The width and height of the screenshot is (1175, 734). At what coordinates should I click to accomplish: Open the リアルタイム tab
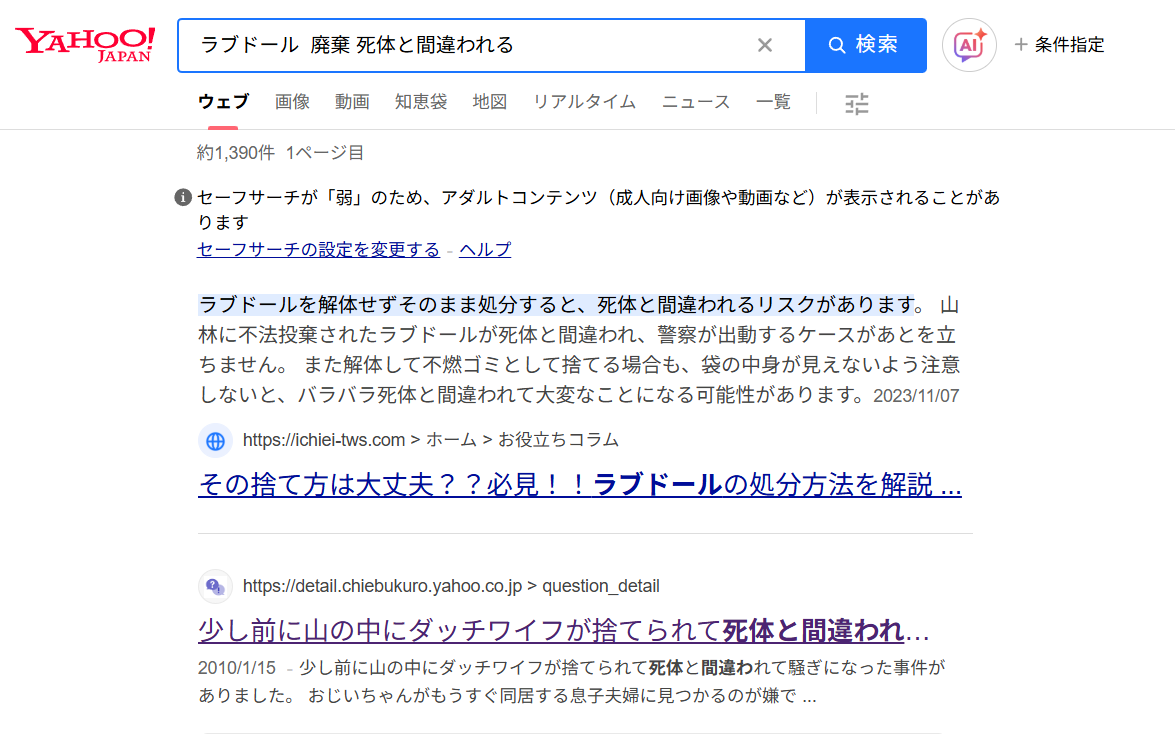click(x=585, y=102)
